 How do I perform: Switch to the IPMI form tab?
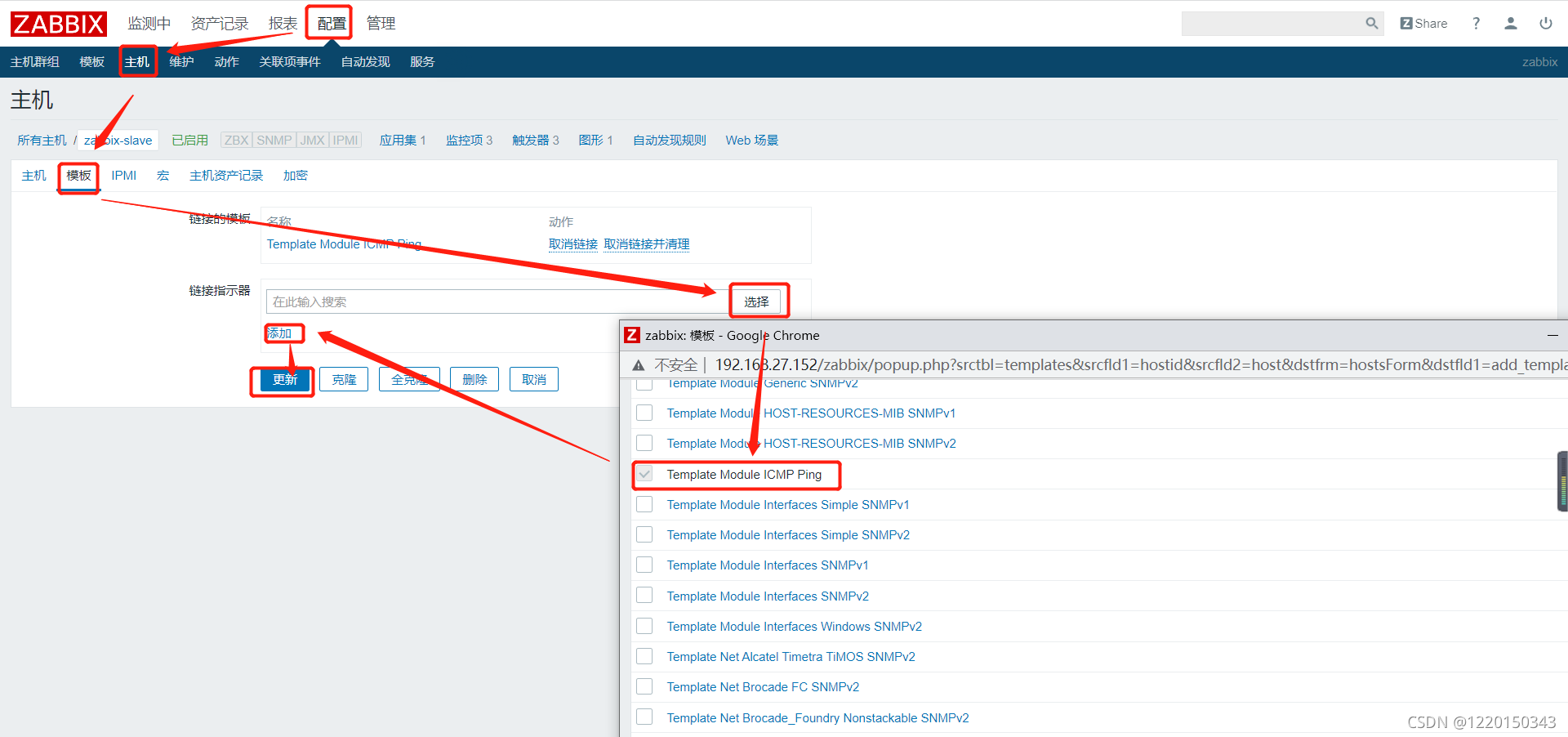(x=124, y=176)
